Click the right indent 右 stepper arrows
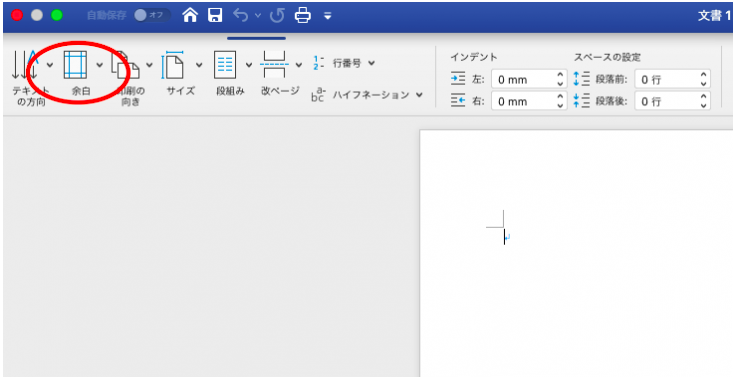 [x=560, y=101]
